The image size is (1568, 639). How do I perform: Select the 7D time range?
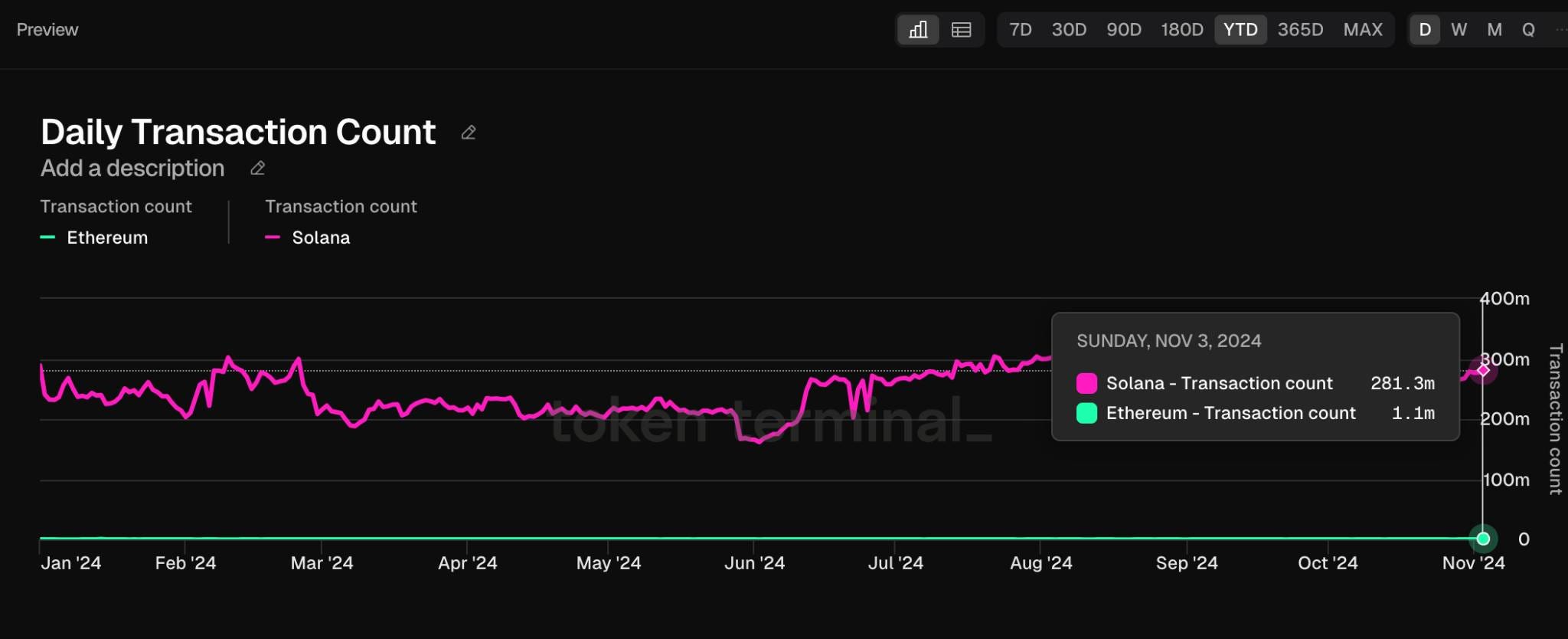[1020, 30]
